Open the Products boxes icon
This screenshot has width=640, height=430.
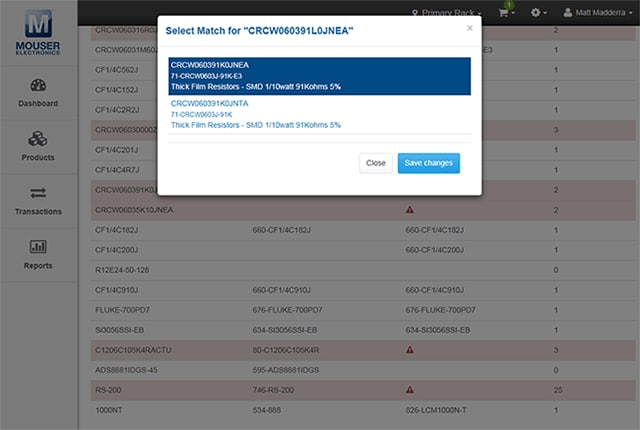pyautogui.click(x=38, y=139)
